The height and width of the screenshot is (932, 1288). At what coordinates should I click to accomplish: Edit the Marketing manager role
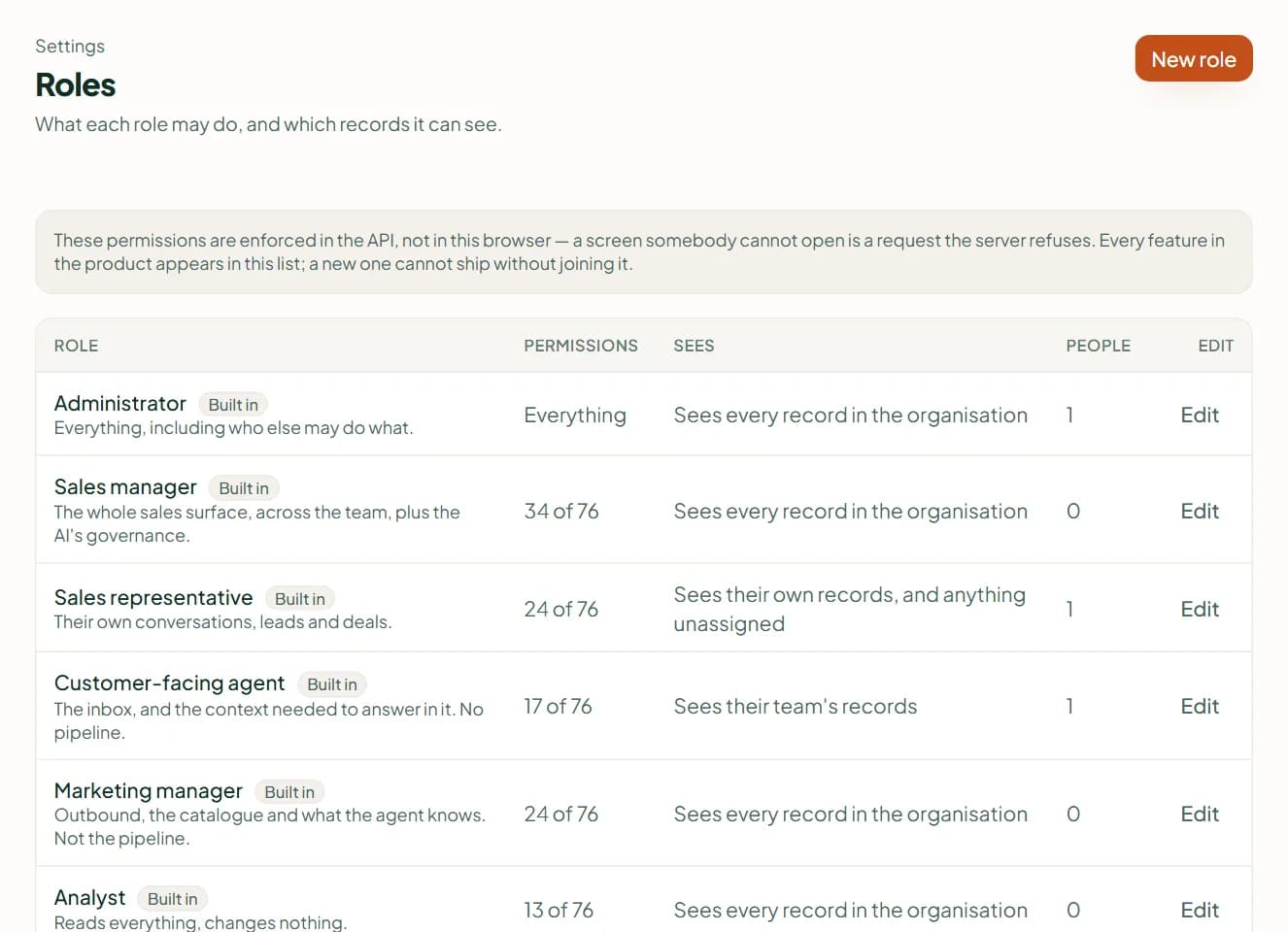point(1200,814)
